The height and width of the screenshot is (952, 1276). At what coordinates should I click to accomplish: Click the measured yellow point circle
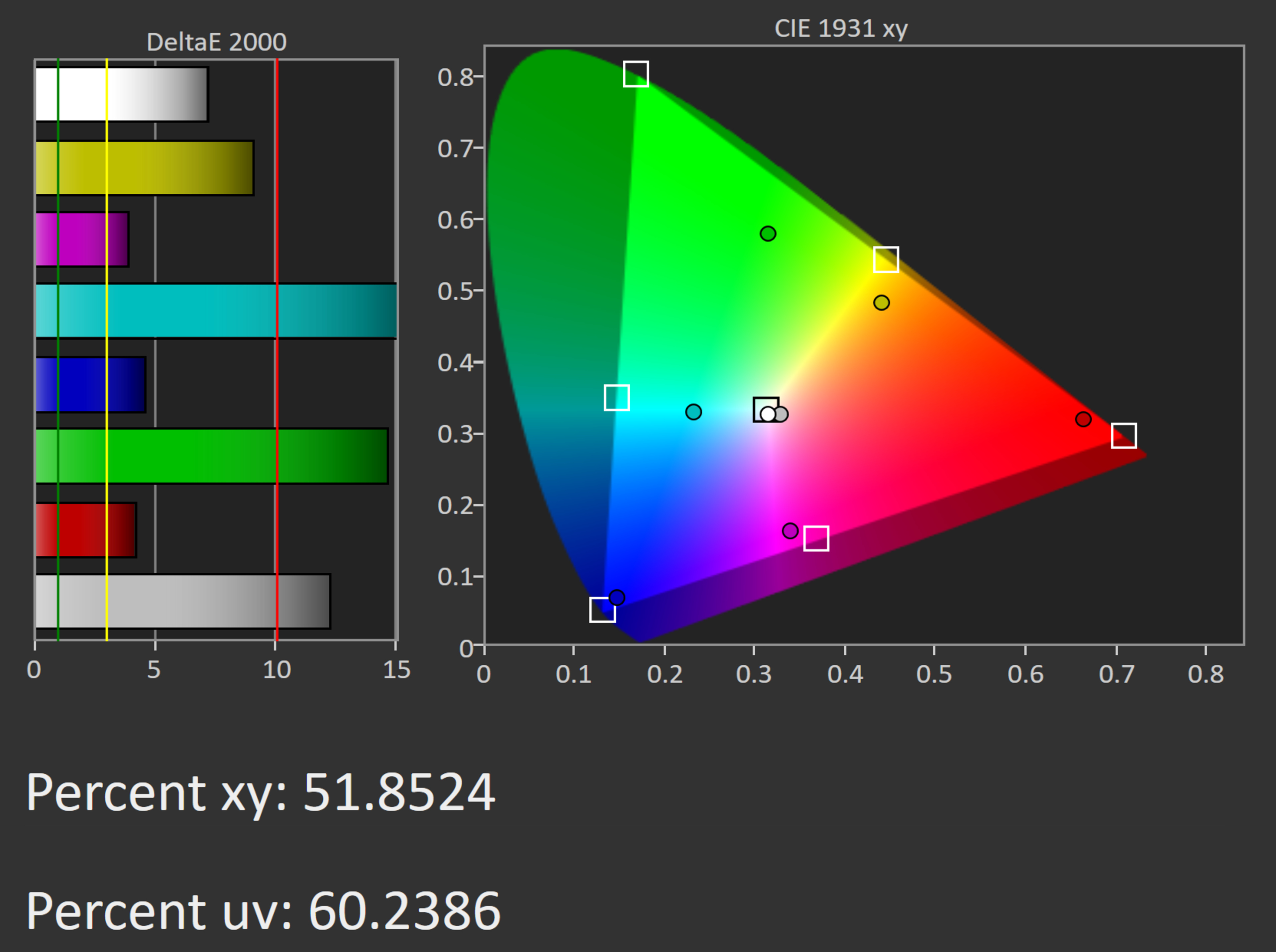point(881,303)
